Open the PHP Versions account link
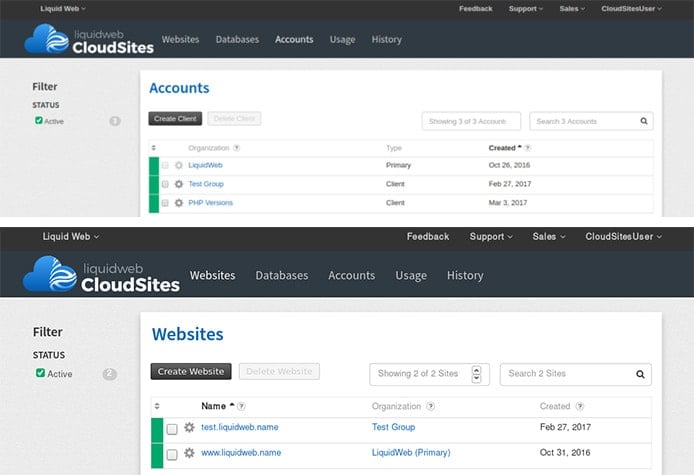The width and height of the screenshot is (694, 475). coord(210,203)
